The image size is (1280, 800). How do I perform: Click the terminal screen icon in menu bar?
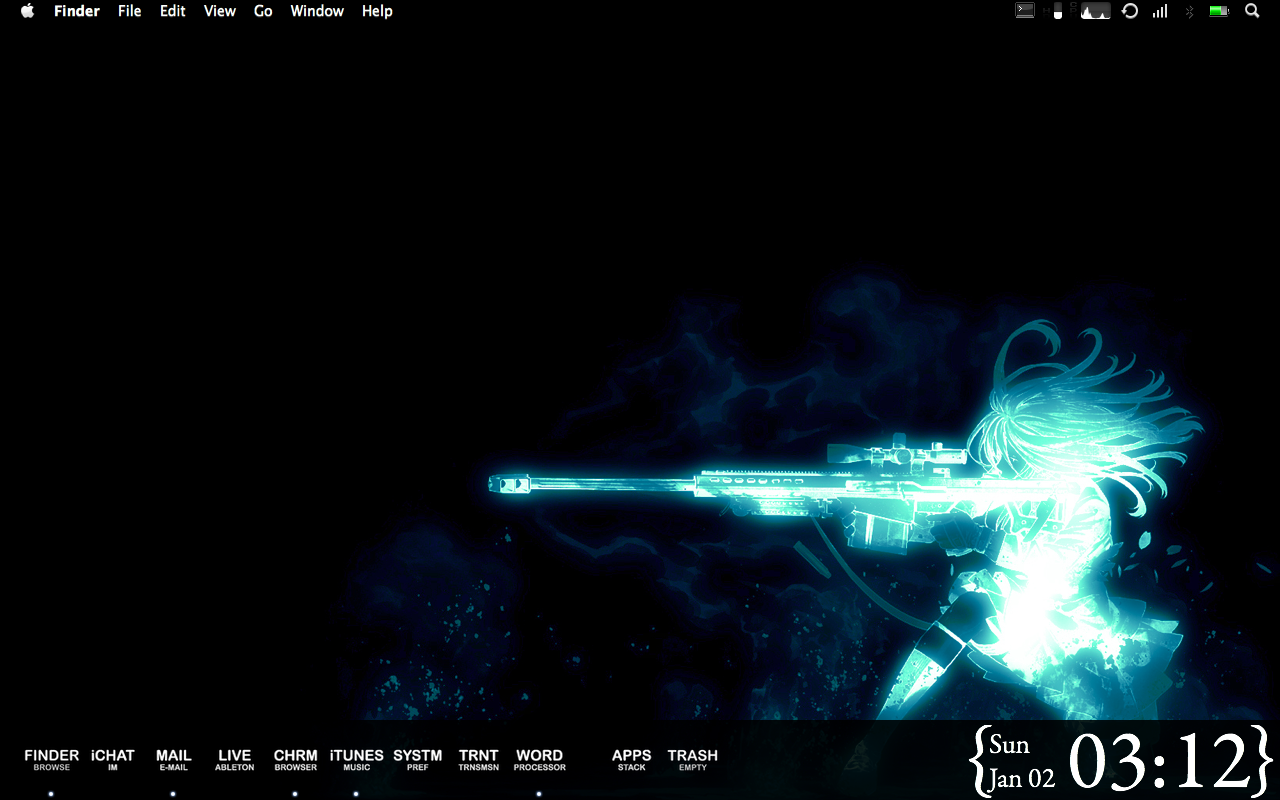click(x=1025, y=11)
